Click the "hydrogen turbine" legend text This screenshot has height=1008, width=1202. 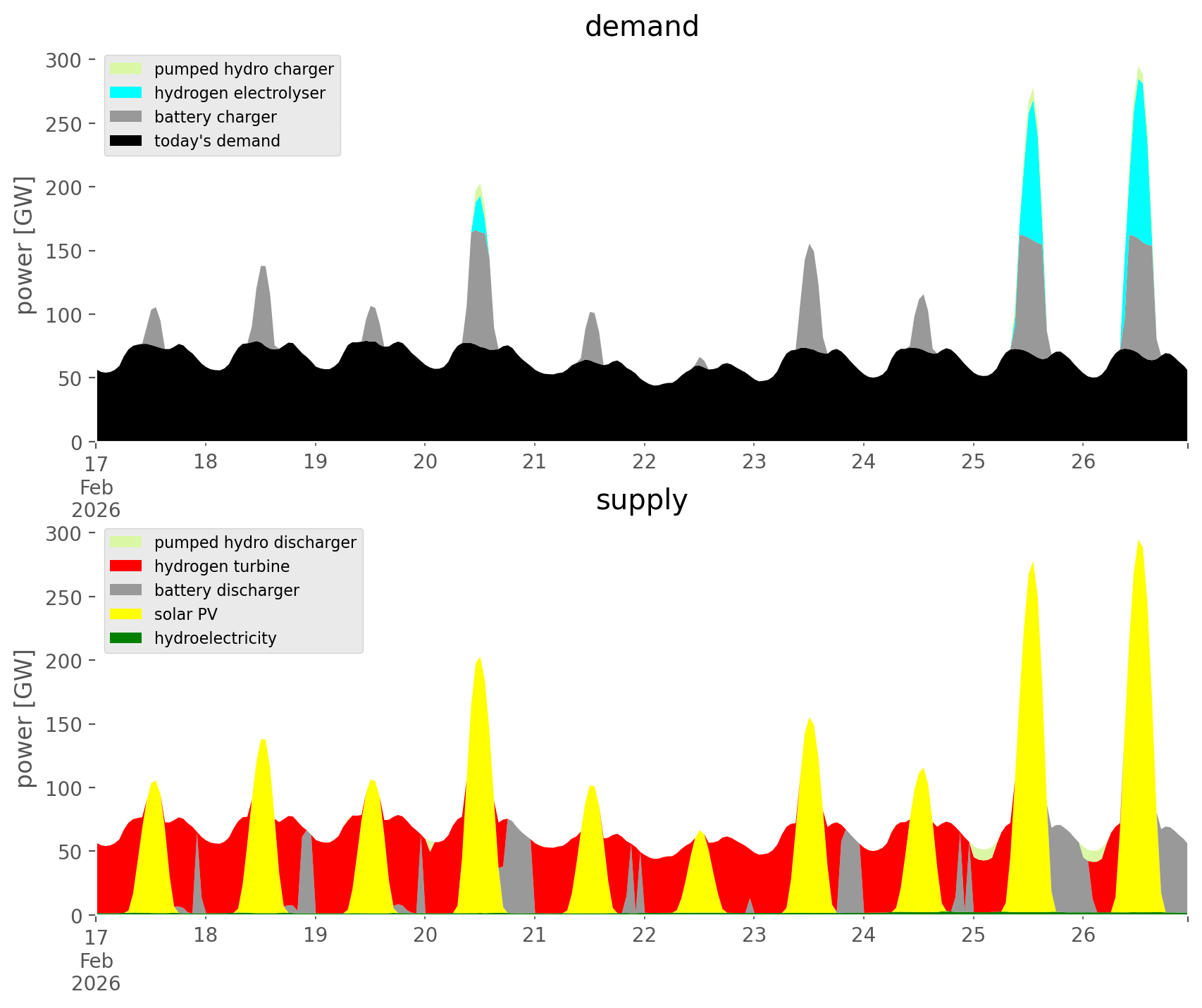click(222, 566)
